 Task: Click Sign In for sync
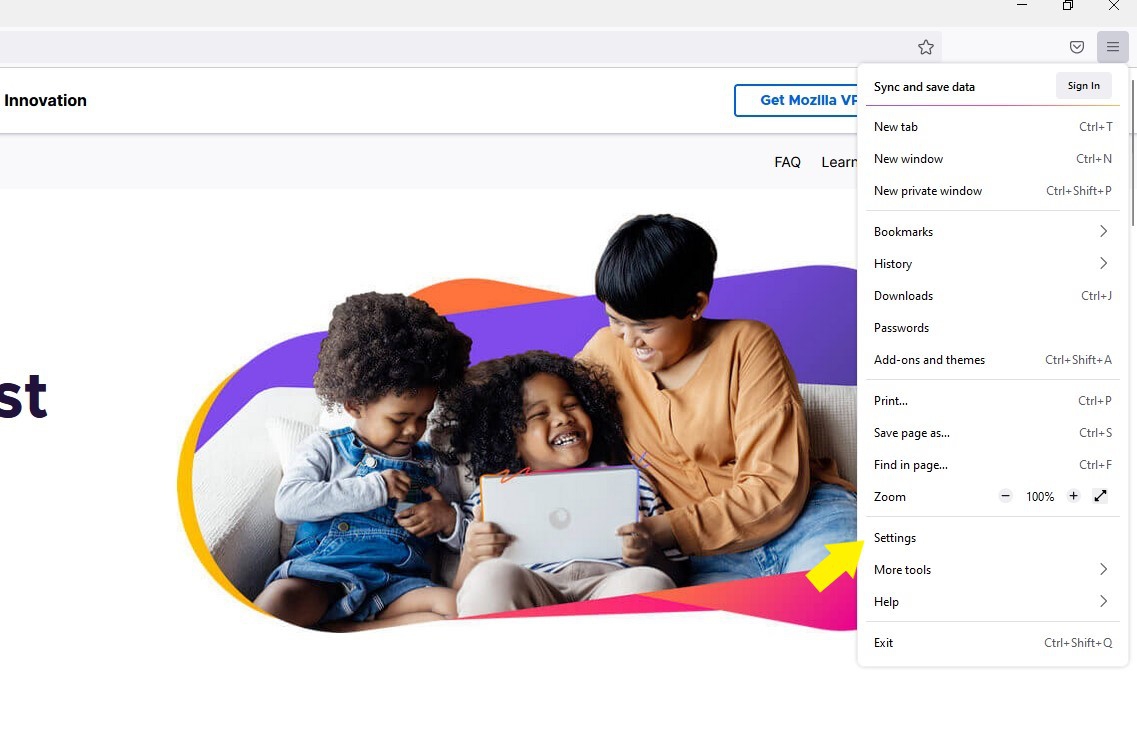[x=1083, y=86]
